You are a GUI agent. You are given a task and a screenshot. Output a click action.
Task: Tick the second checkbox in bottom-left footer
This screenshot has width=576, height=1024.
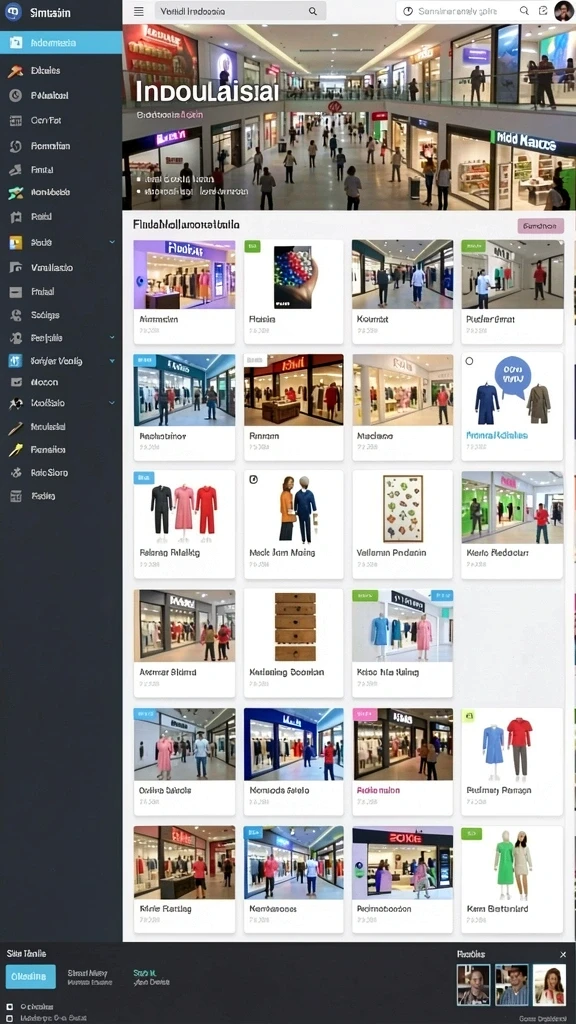tap(10, 1017)
